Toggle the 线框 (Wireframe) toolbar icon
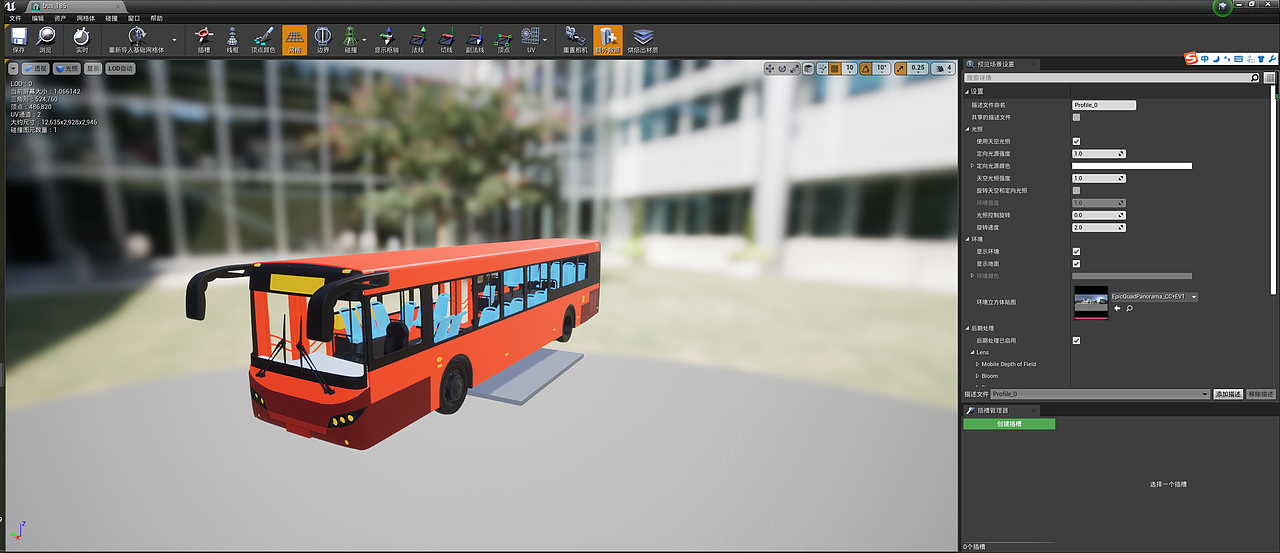This screenshot has height=553, width=1280. 232,40
